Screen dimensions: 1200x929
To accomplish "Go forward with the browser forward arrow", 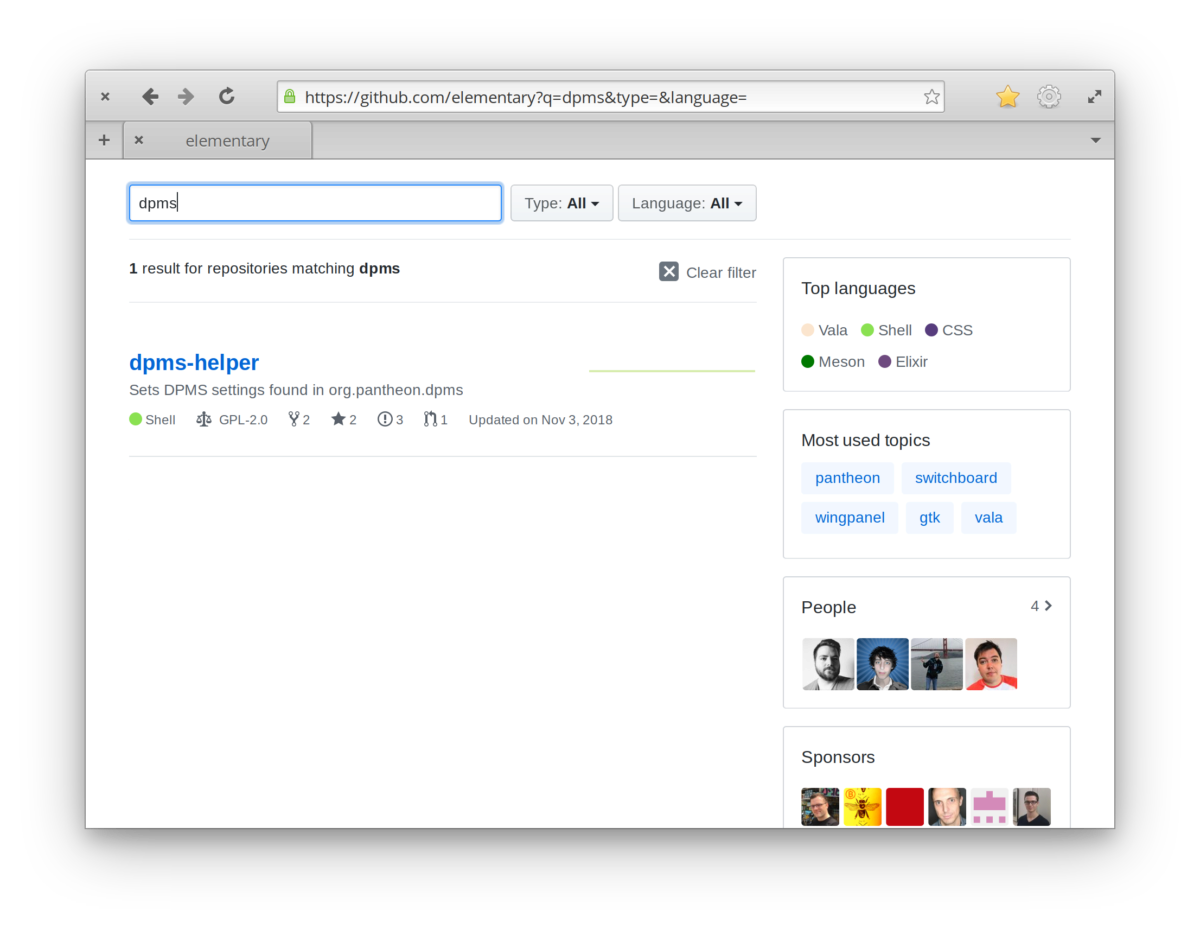I will coord(186,96).
